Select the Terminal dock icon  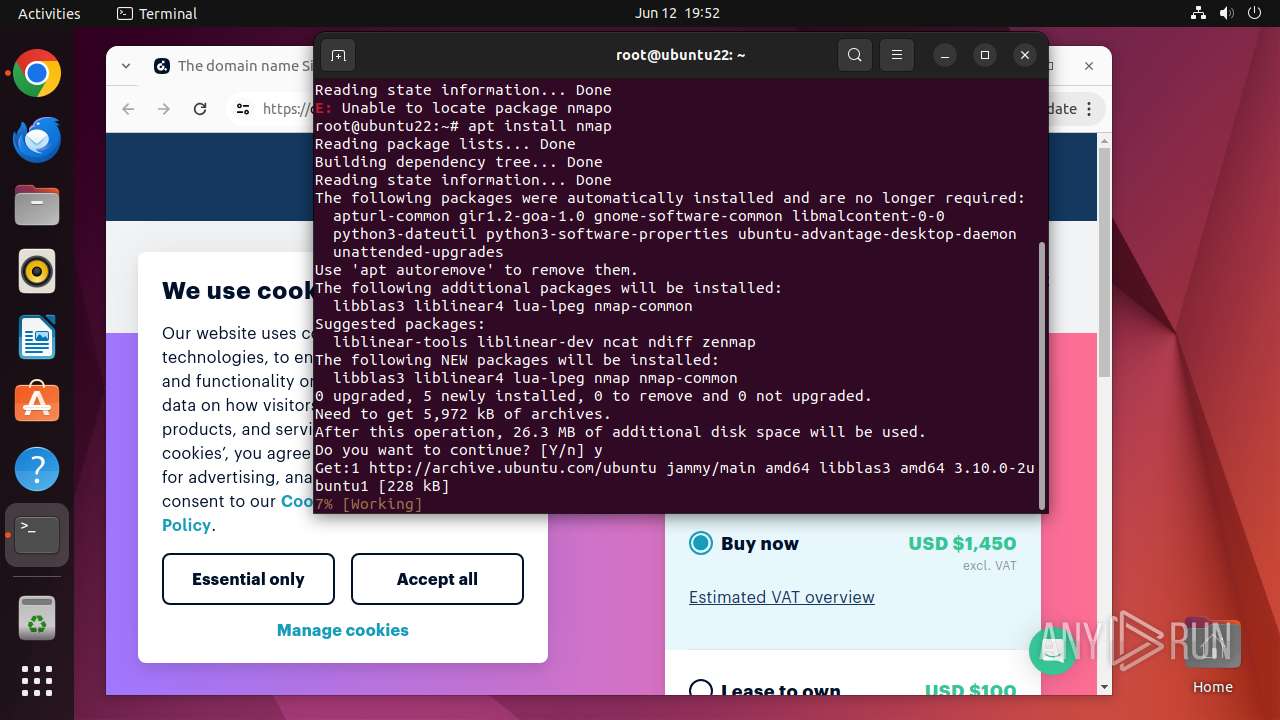37,536
